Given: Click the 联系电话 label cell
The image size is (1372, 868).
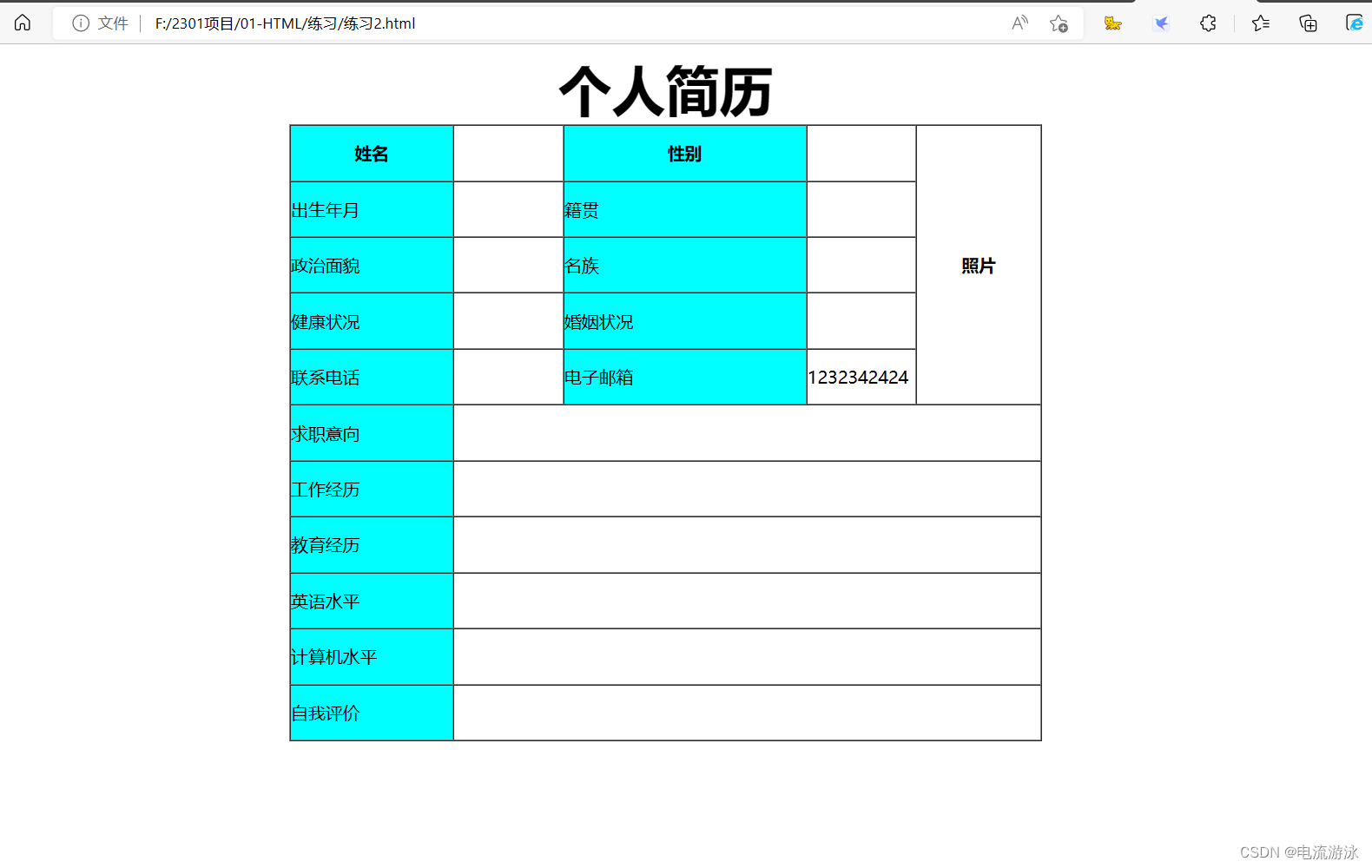Looking at the screenshot, I should tap(372, 378).
